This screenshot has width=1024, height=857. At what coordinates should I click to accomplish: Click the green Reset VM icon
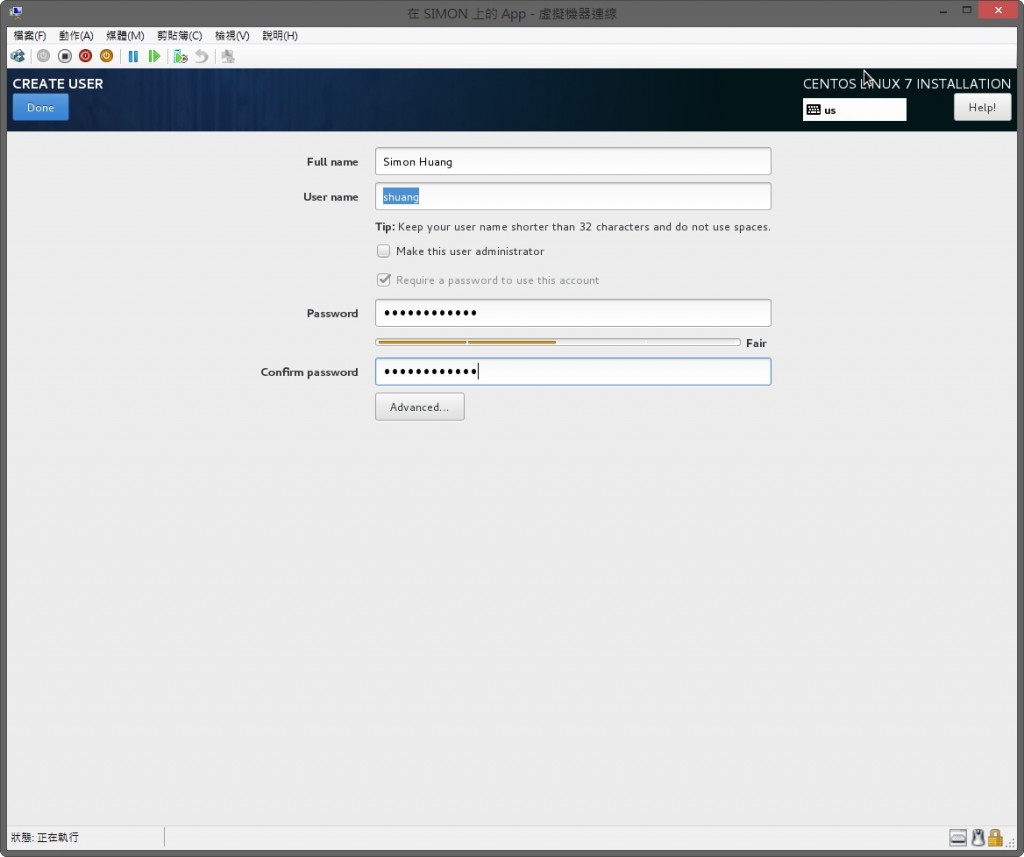click(154, 56)
